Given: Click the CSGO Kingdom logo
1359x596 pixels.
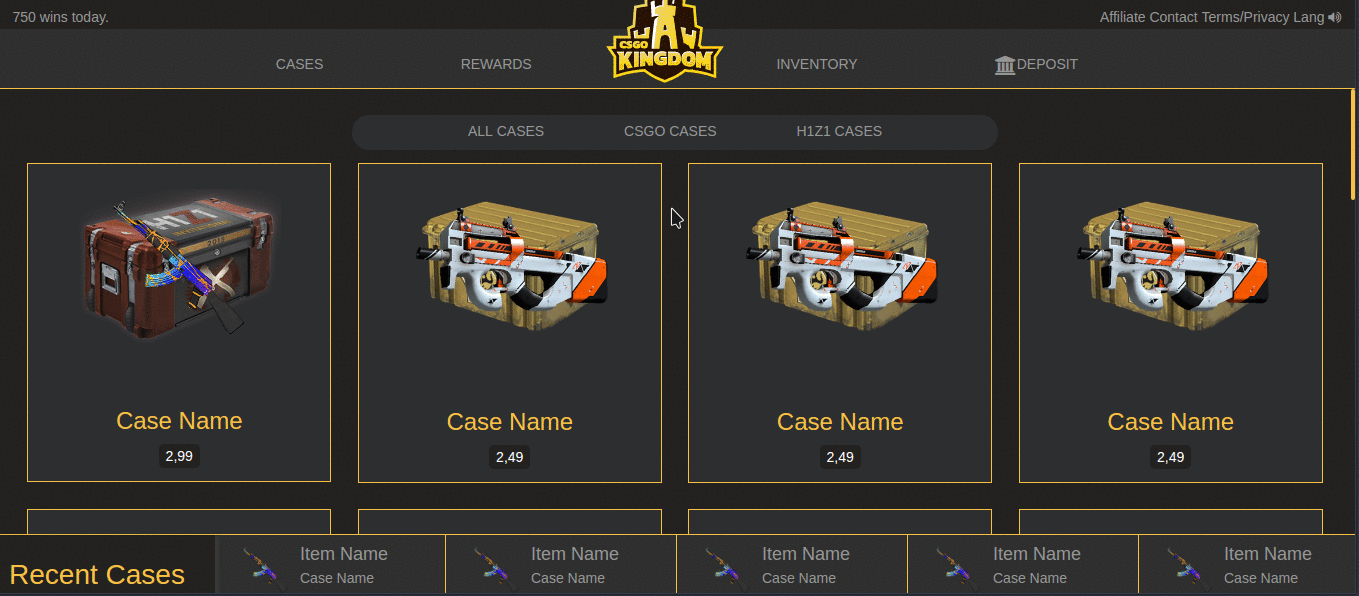Looking at the screenshot, I should pos(665,40).
